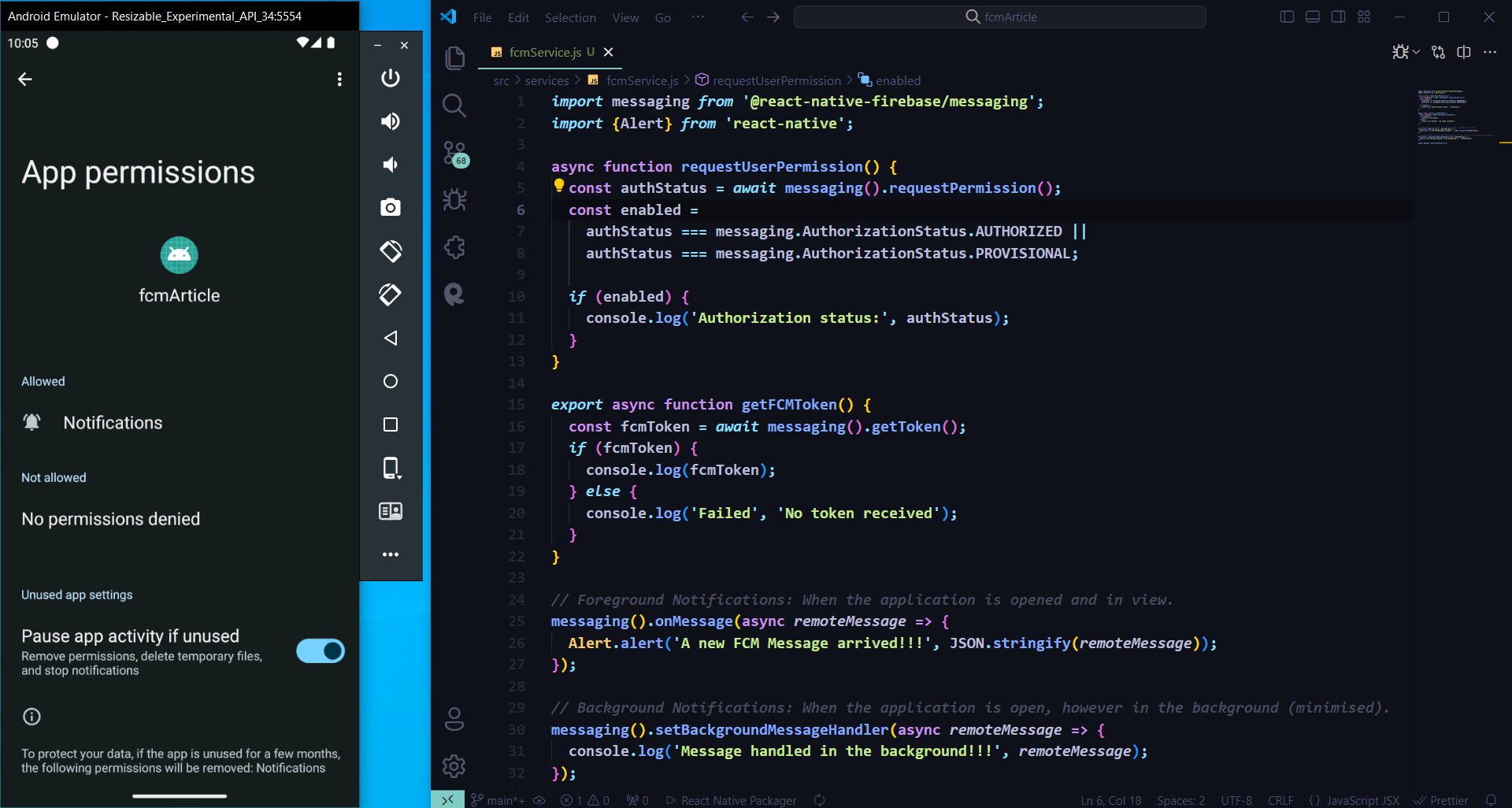
Task: Click the emulator power button
Action: (391, 78)
